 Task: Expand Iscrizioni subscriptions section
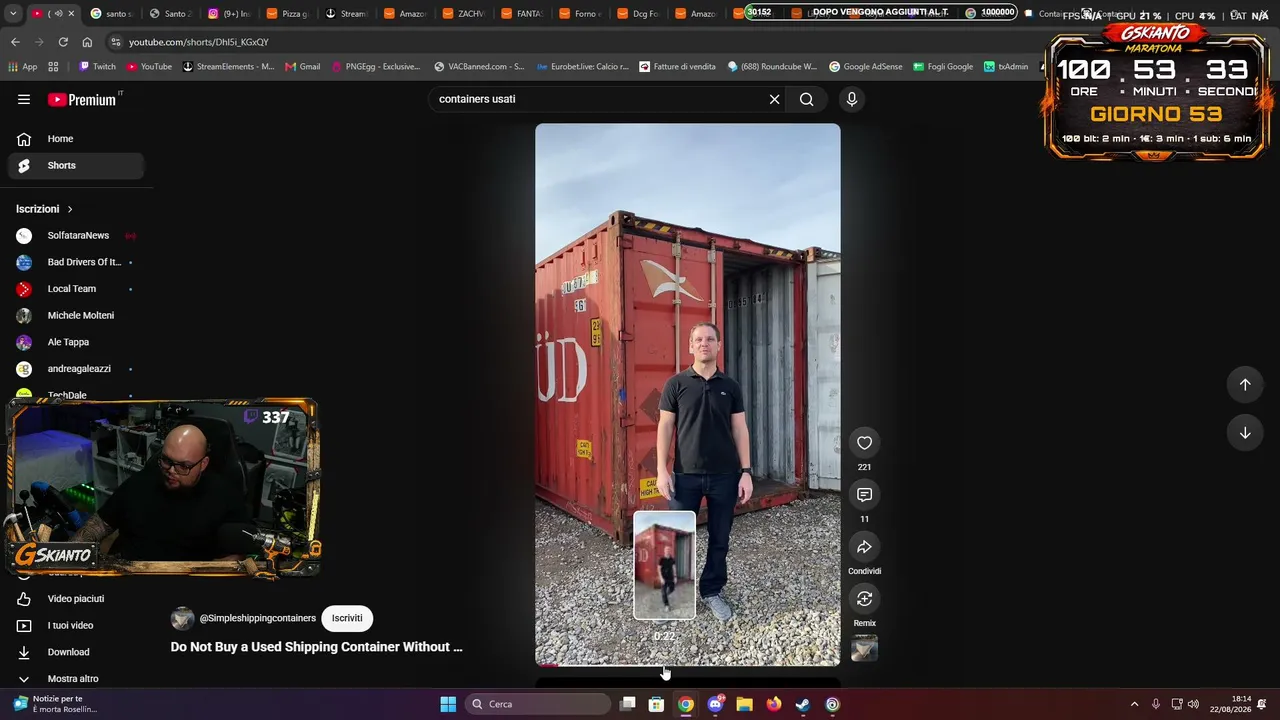(x=45, y=209)
